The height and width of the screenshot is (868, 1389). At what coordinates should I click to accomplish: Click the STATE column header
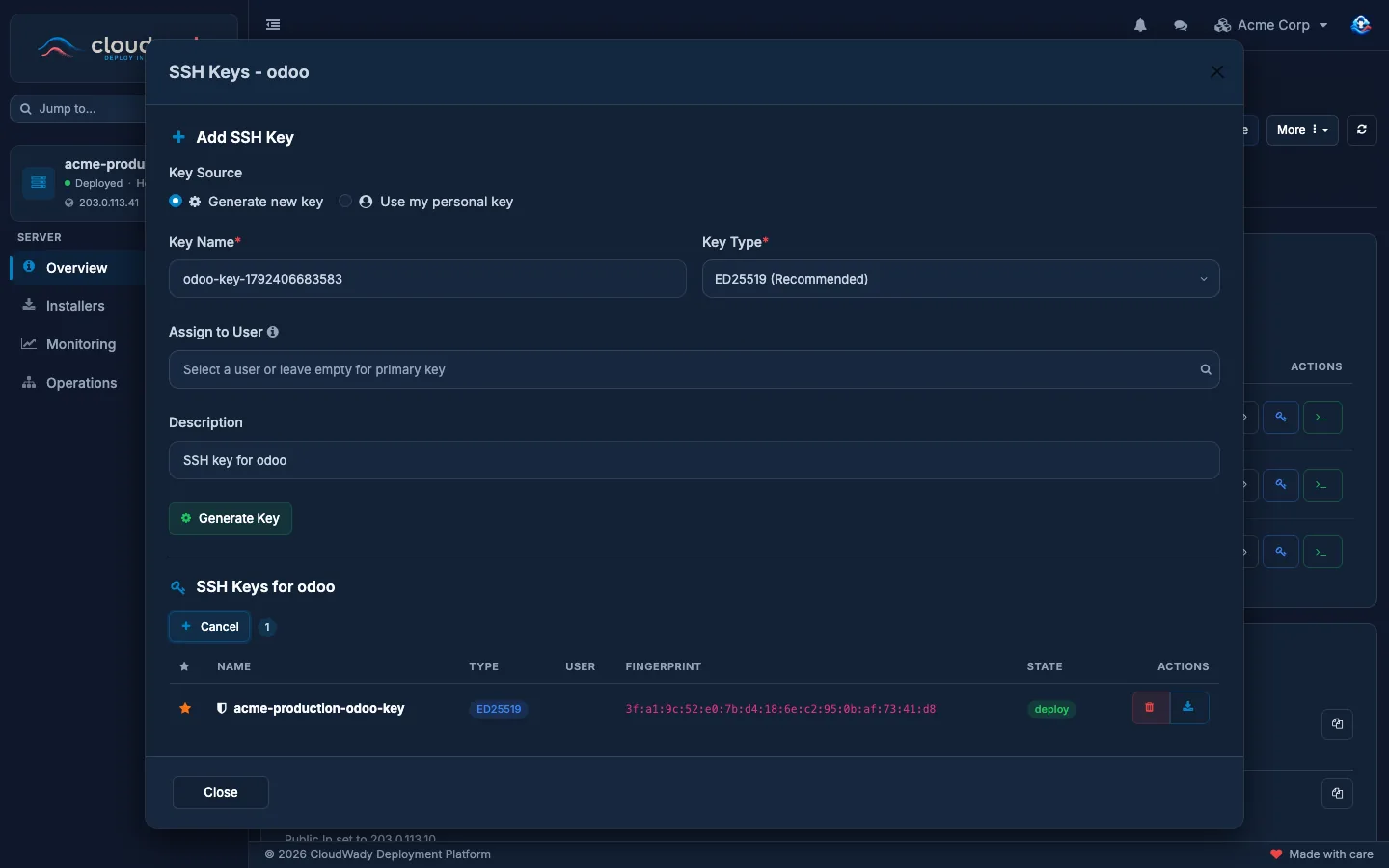click(x=1045, y=666)
